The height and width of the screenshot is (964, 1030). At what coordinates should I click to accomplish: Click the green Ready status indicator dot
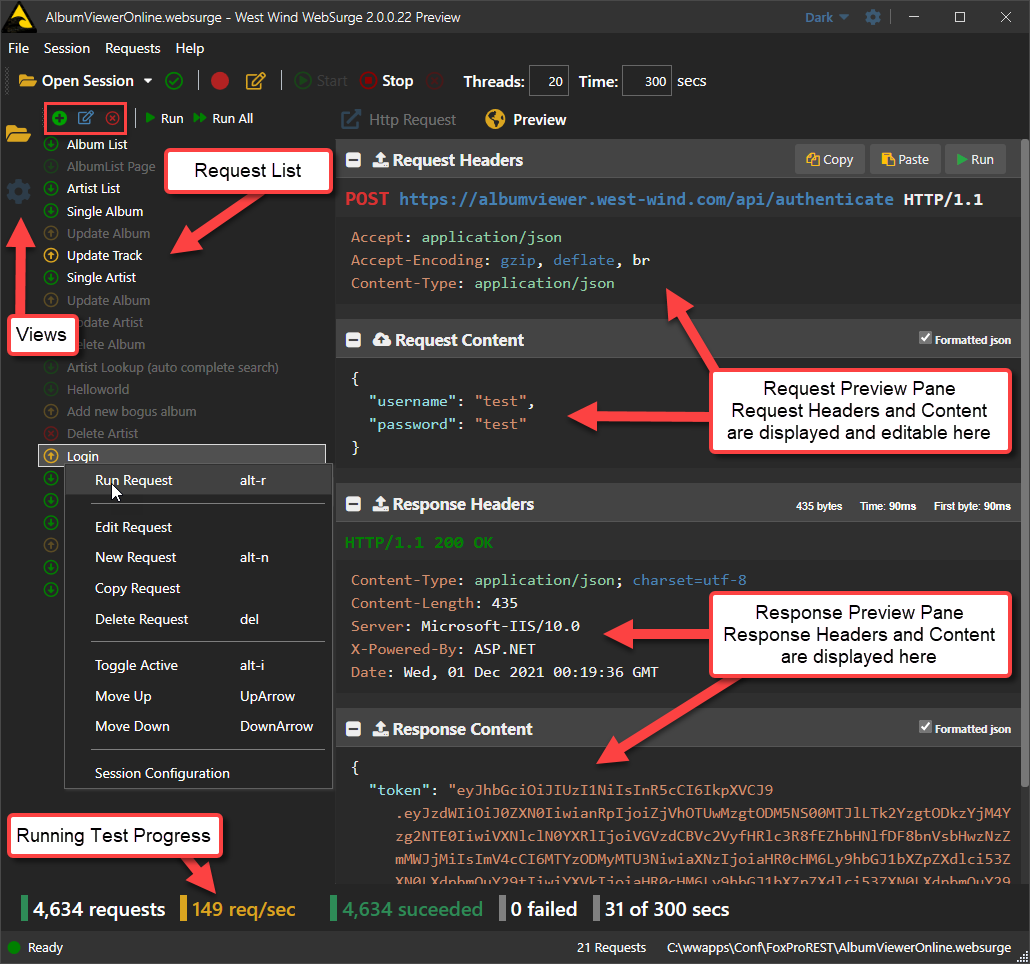pyautogui.click(x=14, y=948)
